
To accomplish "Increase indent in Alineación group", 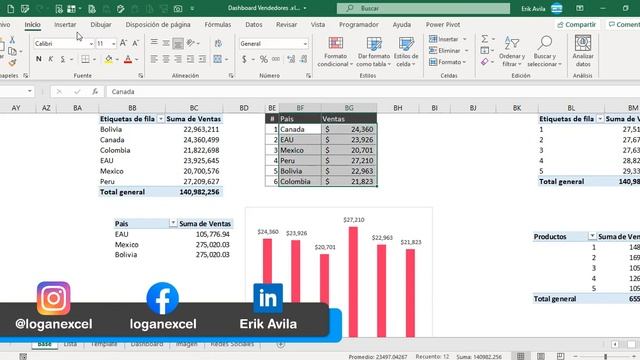I will click(202, 60).
